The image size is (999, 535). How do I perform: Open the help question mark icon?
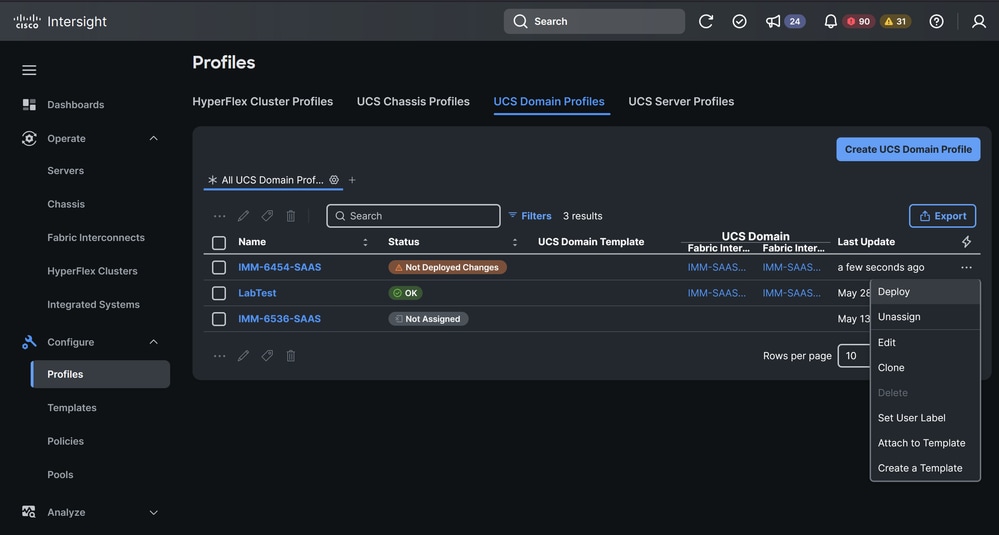click(x=936, y=21)
